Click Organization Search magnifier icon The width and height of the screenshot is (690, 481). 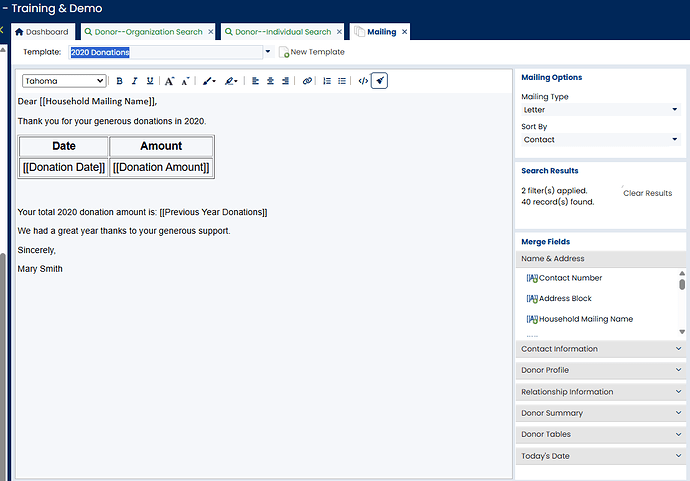tap(88, 32)
